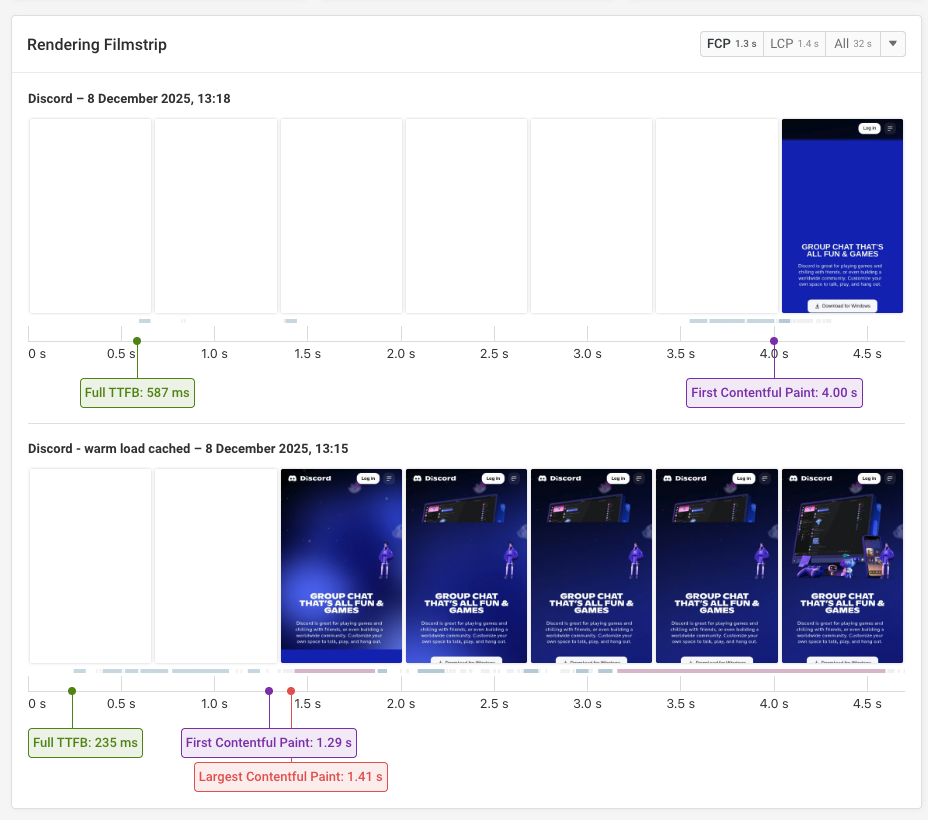Image resolution: width=928 pixels, height=820 pixels.
Task: Click the final warm-load frame showing app UI
Action: coord(841,565)
